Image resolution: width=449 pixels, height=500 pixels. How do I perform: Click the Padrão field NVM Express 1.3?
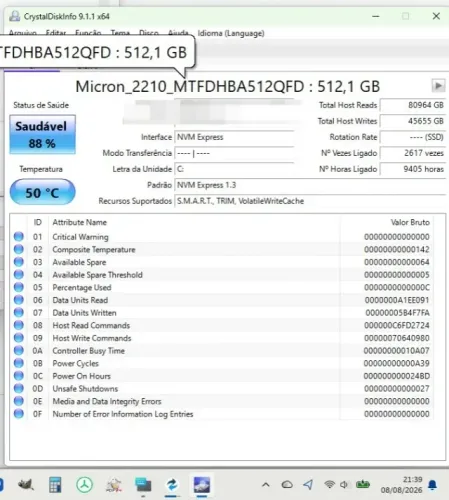click(310, 185)
